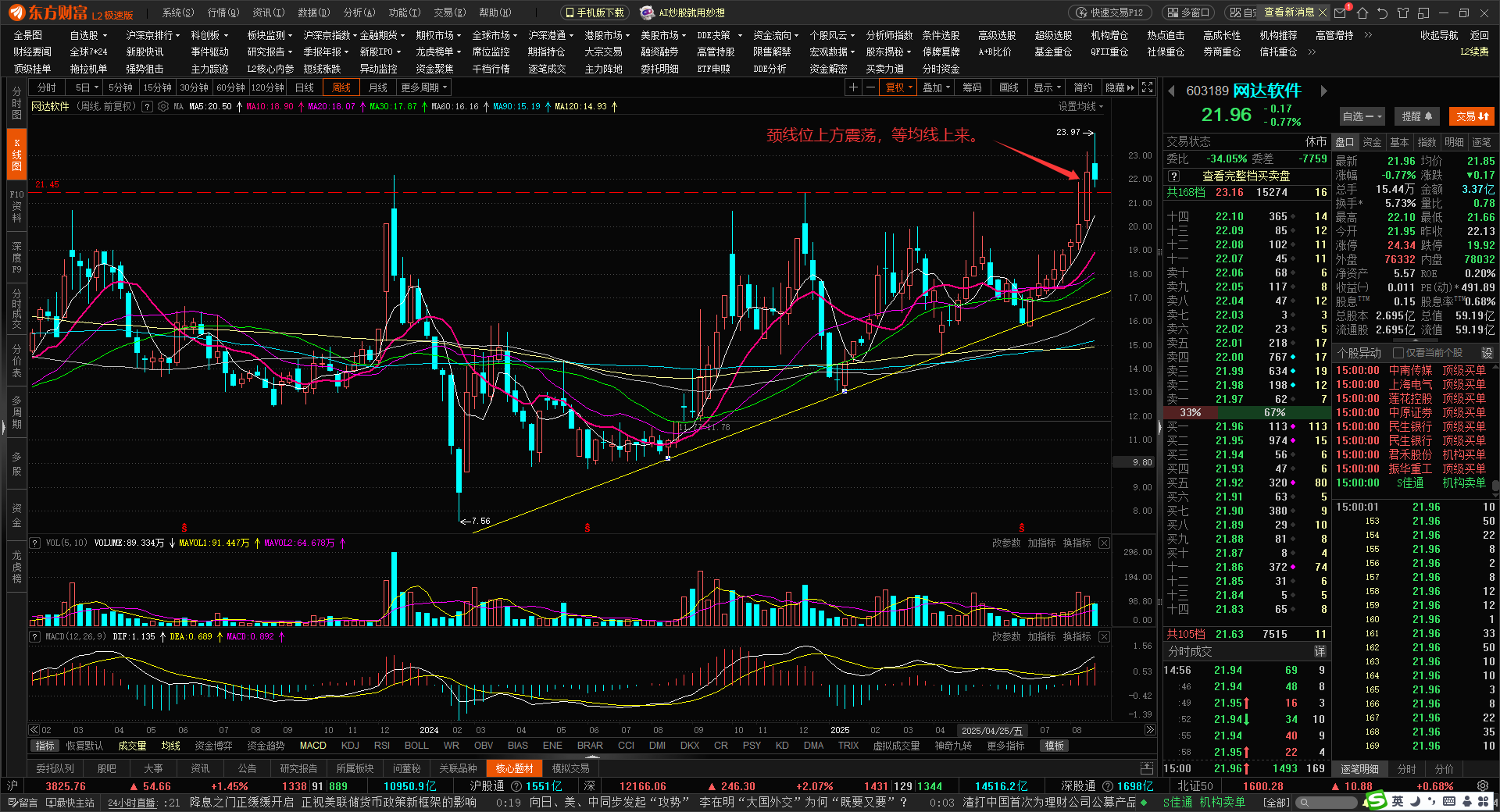
Task: Expand more nav items via >> after 高管增持
Action: coord(1368,35)
